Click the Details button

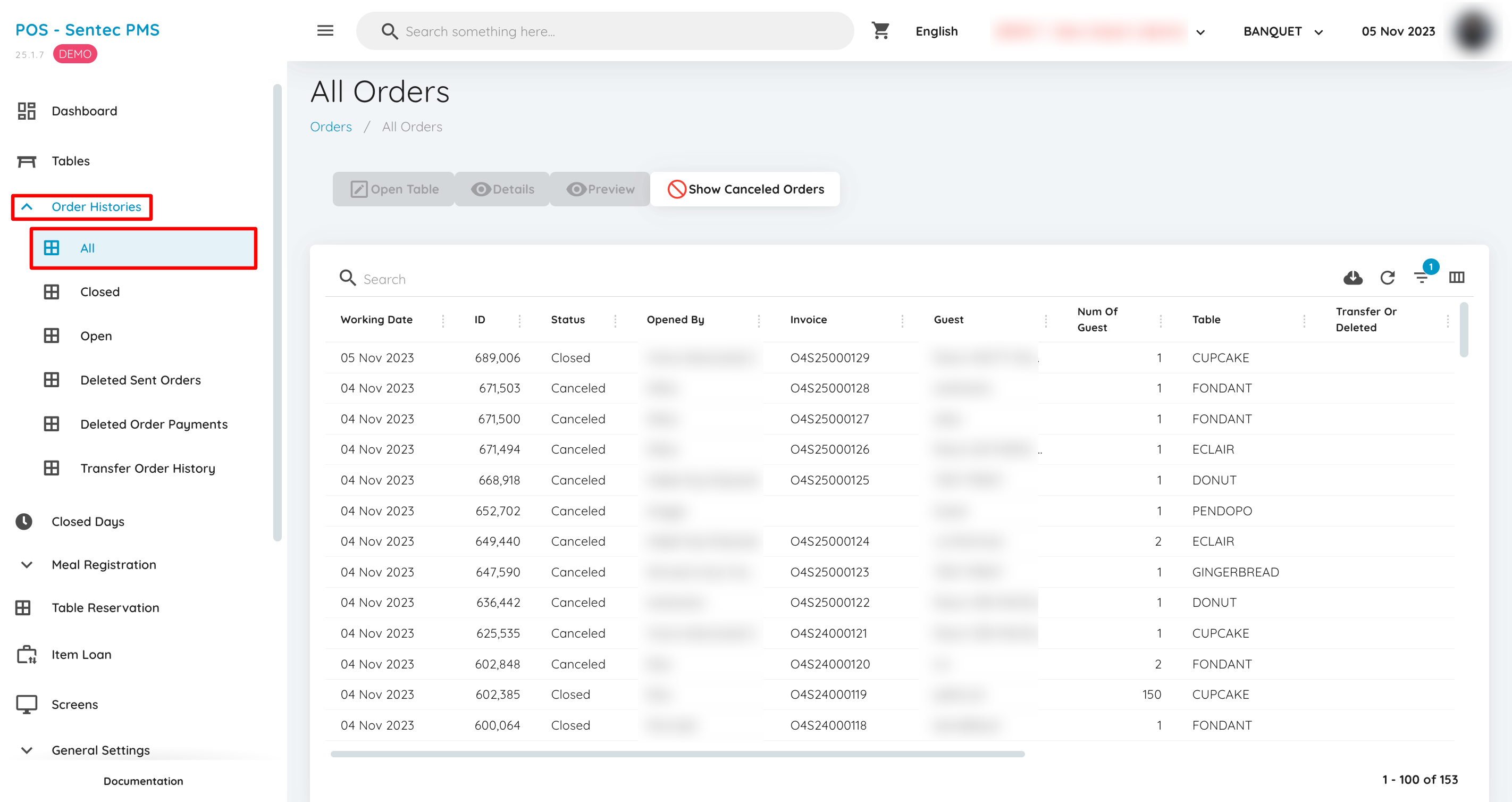[502, 189]
